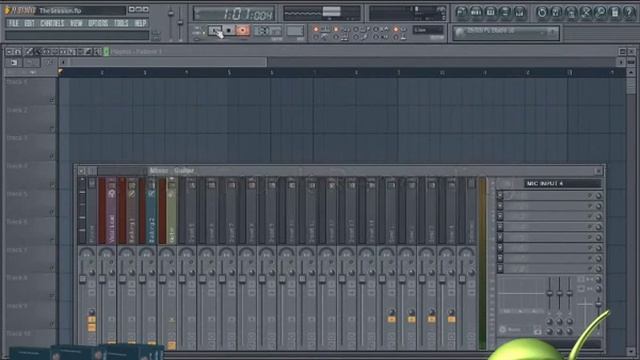The width and height of the screenshot is (640, 360).
Task: Click the question mark help icon
Action: coord(629,12)
